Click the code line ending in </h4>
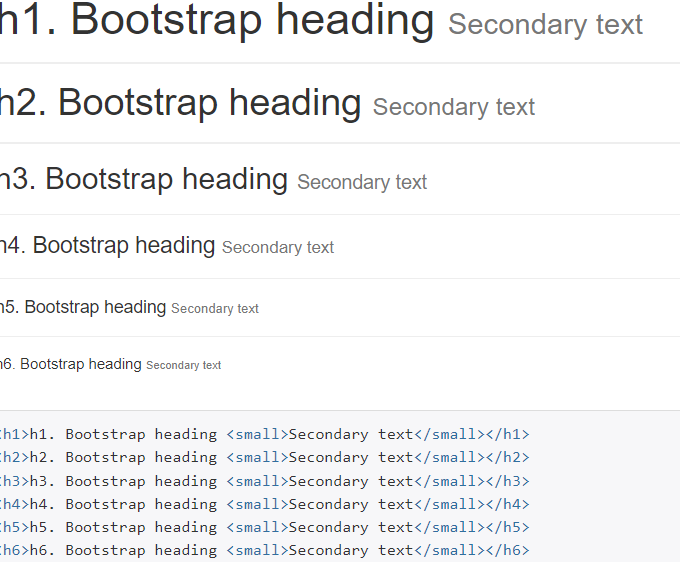The image size is (680, 562). click(265, 504)
